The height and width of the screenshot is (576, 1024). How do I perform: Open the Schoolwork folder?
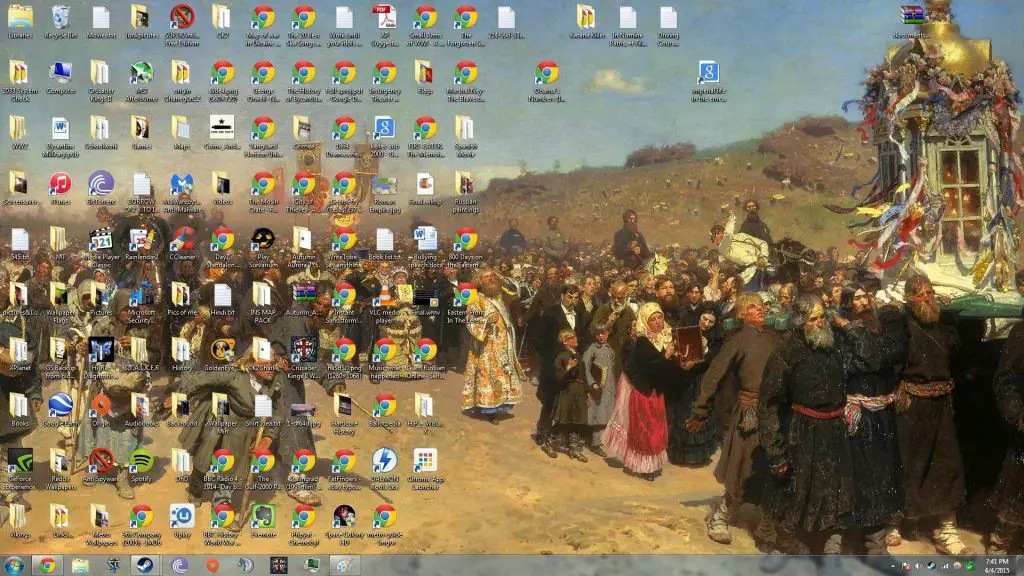click(x=101, y=133)
